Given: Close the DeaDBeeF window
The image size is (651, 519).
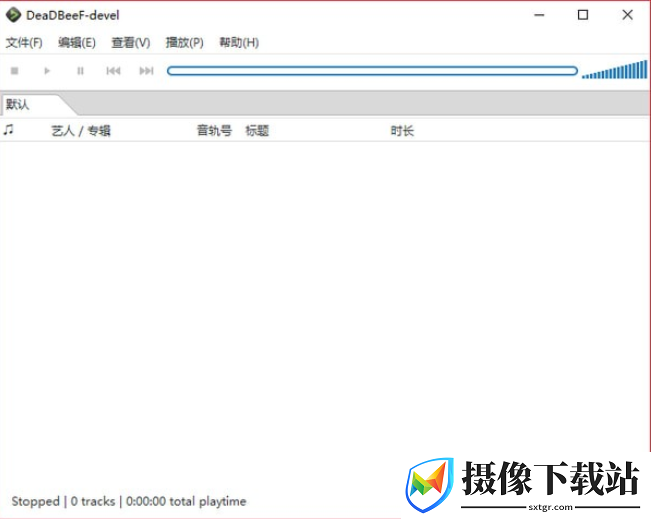Looking at the screenshot, I should (x=627, y=15).
